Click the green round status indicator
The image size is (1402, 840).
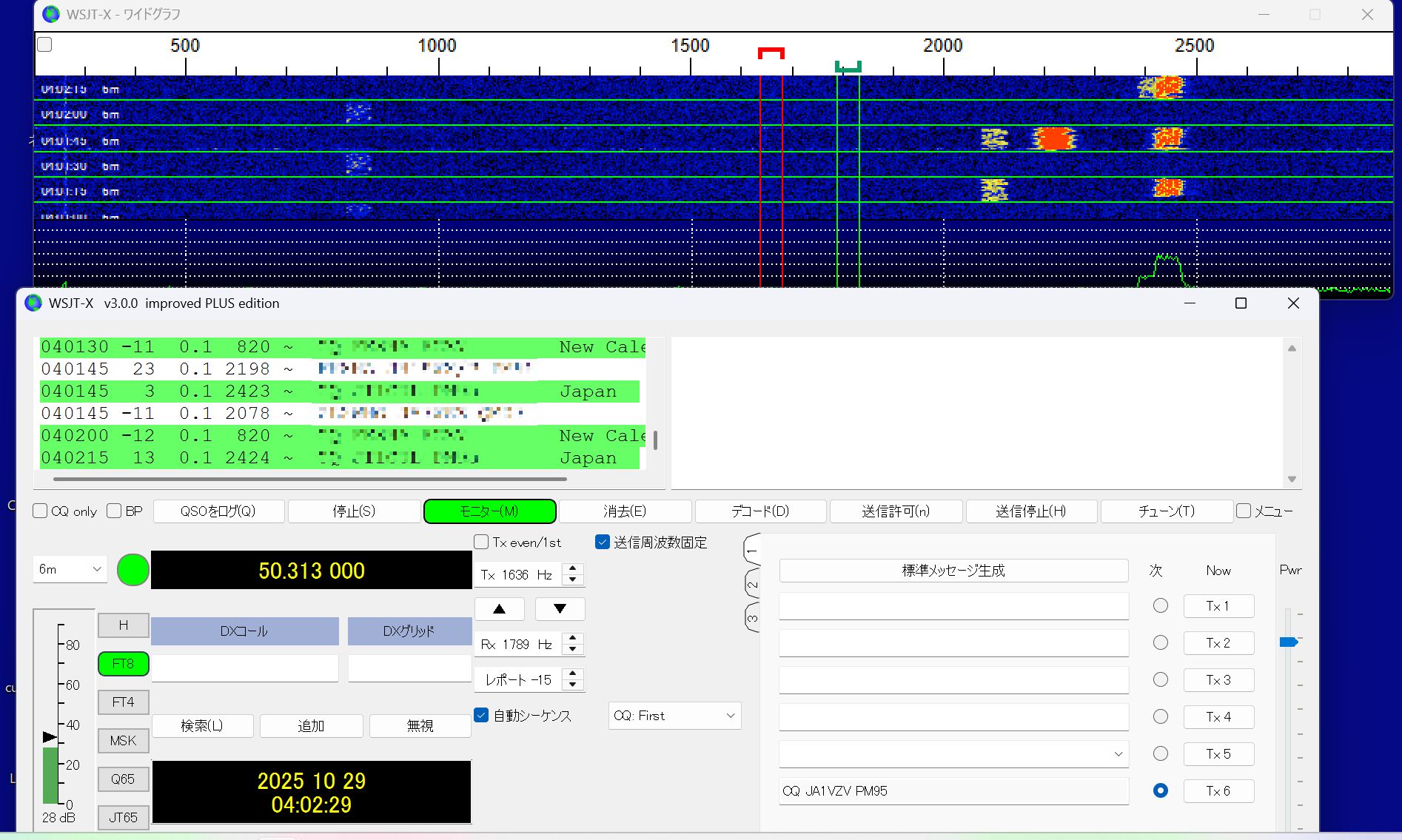click(133, 570)
